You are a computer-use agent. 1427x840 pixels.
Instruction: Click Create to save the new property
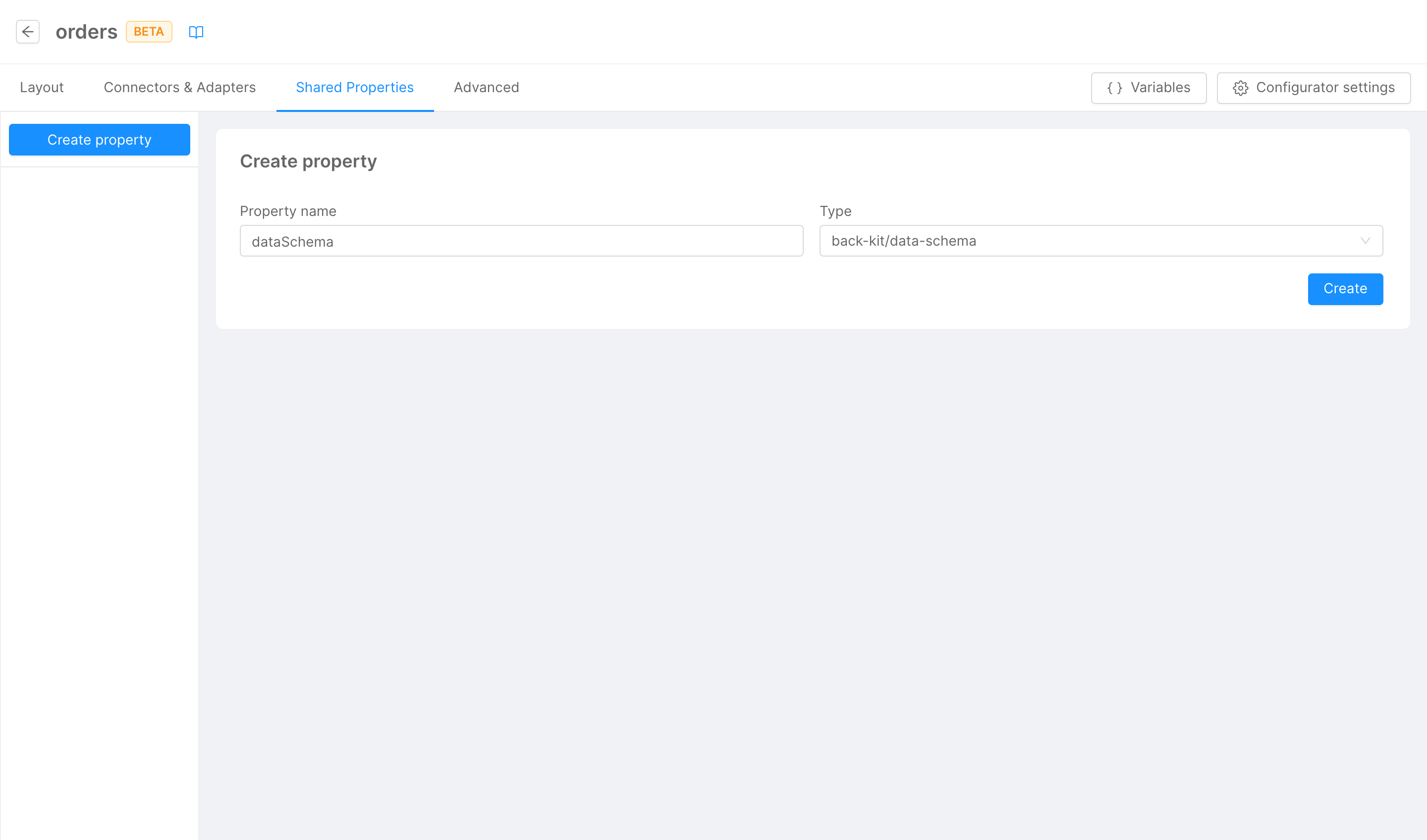tap(1345, 289)
